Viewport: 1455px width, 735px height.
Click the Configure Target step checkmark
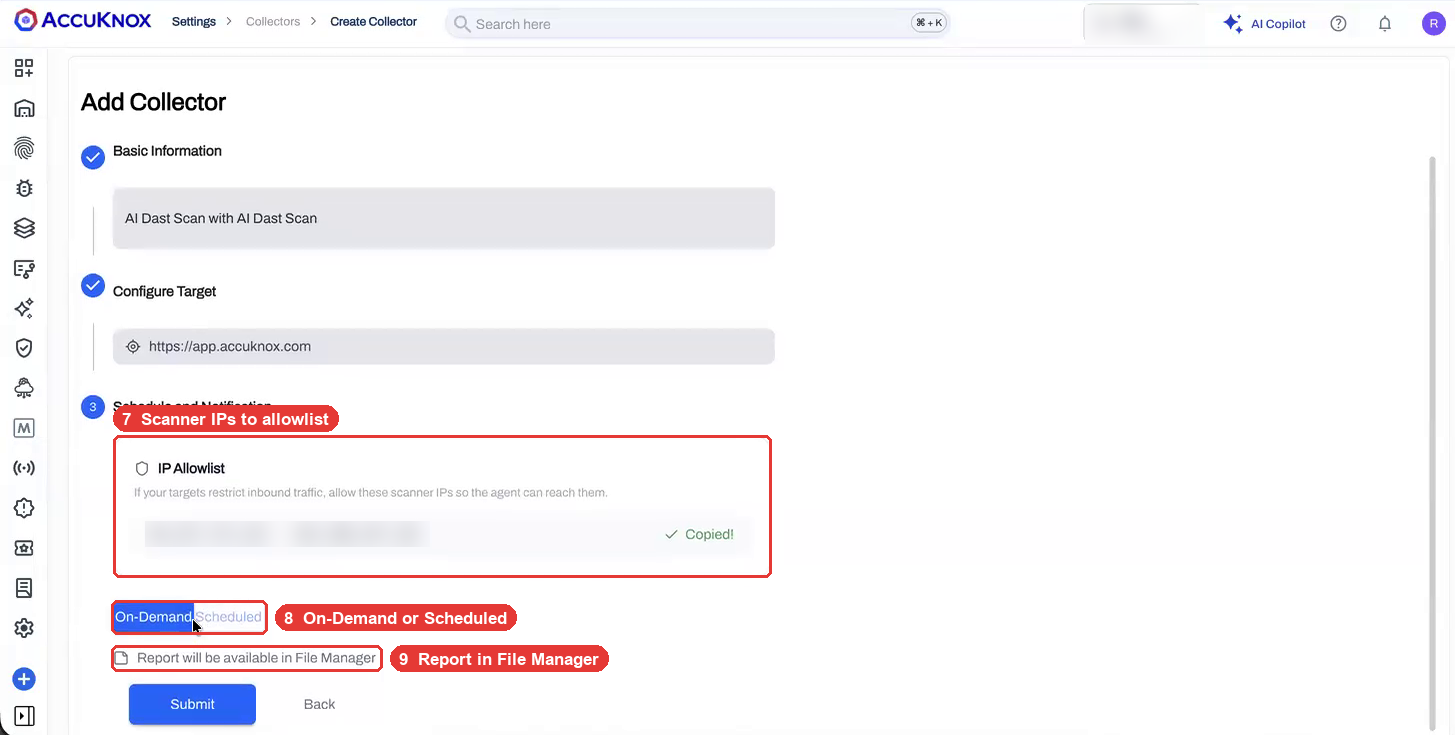pyautogui.click(x=93, y=286)
